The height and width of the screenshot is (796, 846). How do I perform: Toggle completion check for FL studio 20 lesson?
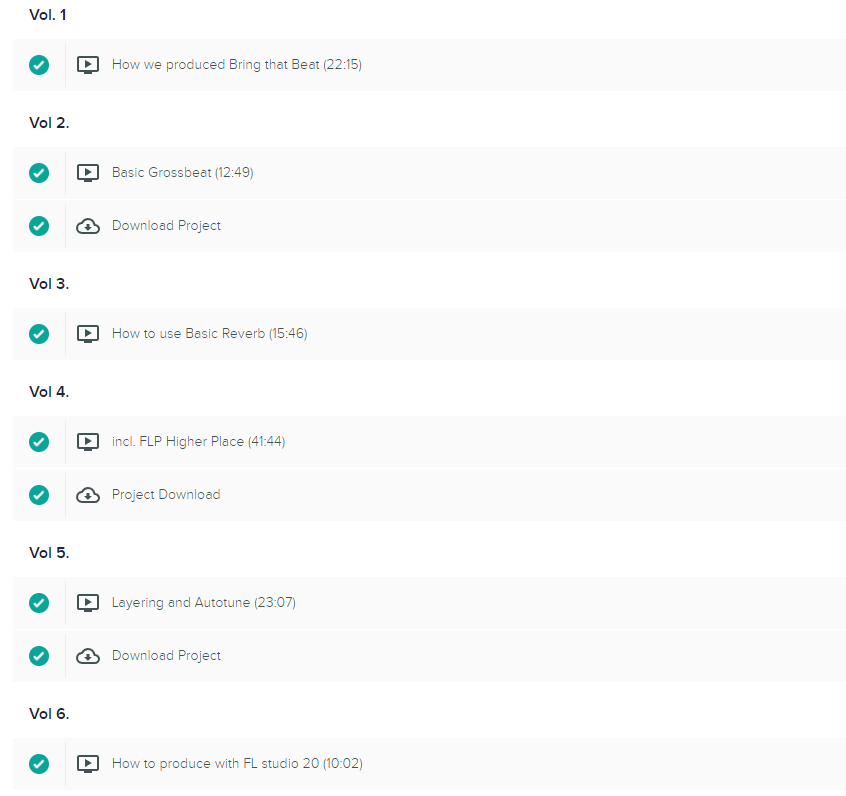click(x=39, y=764)
